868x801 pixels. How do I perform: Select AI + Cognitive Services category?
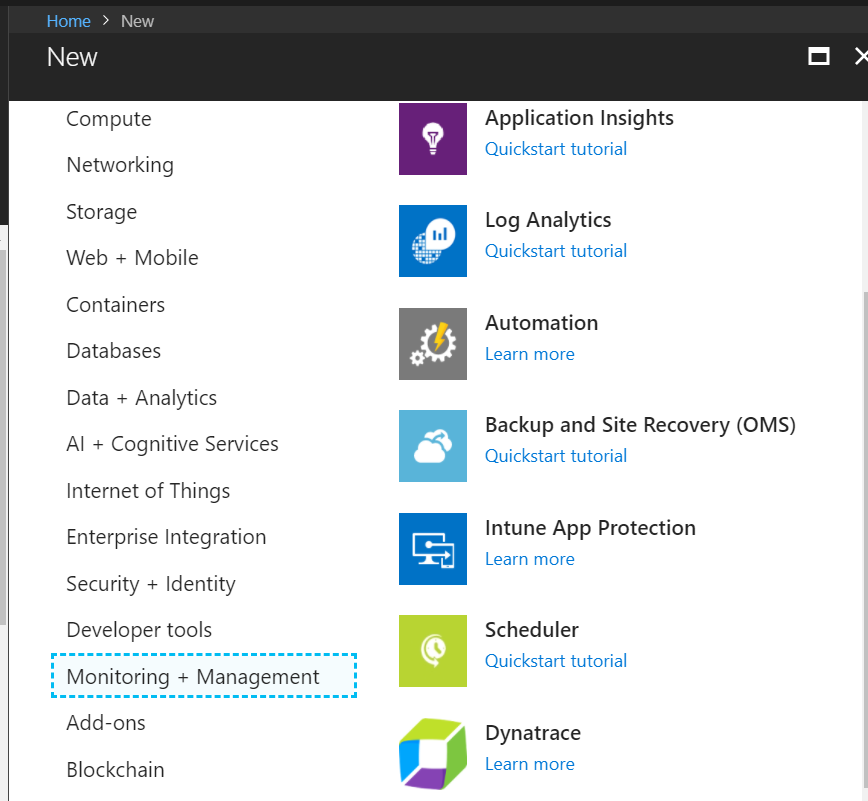click(172, 444)
